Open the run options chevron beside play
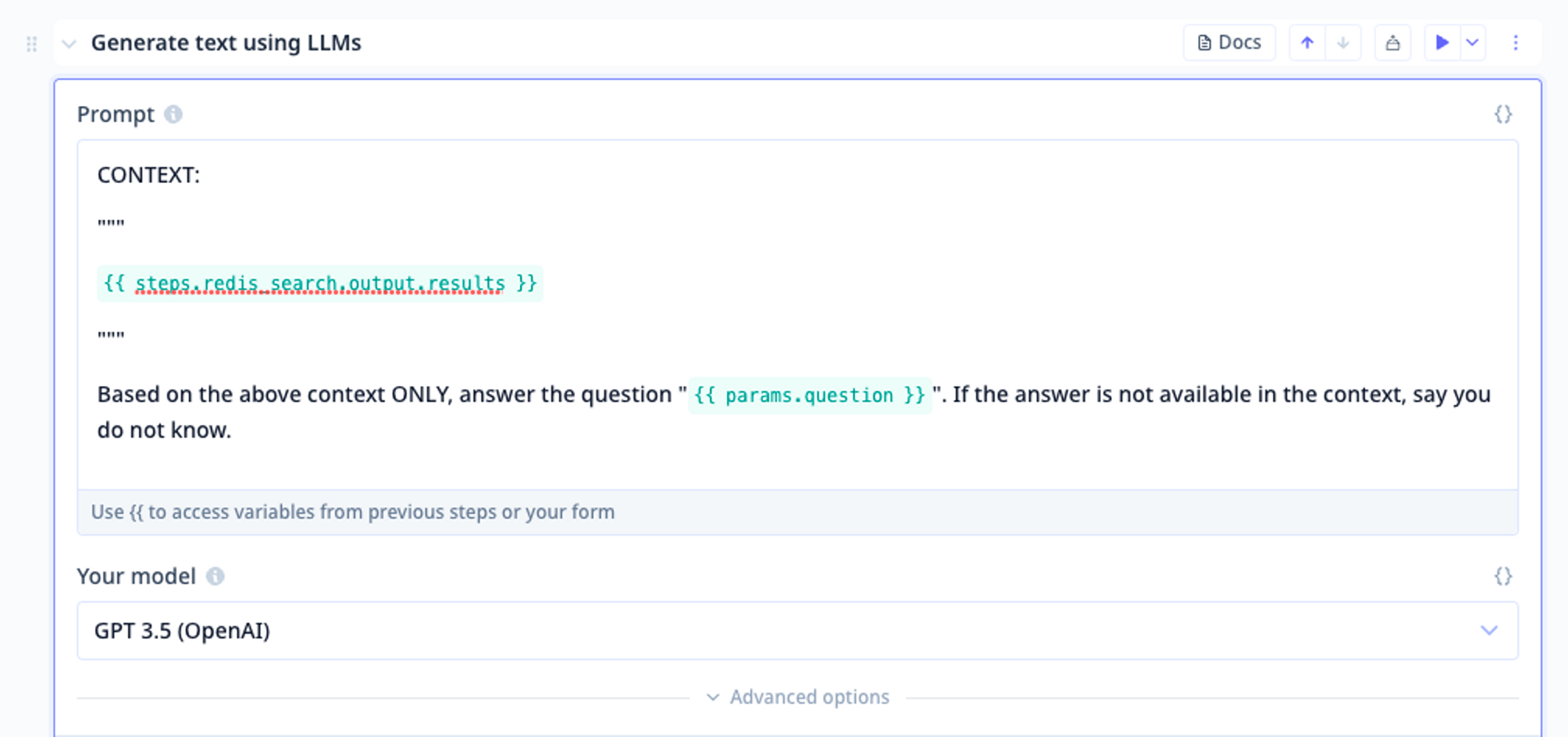The image size is (1568, 737). (x=1472, y=42)
